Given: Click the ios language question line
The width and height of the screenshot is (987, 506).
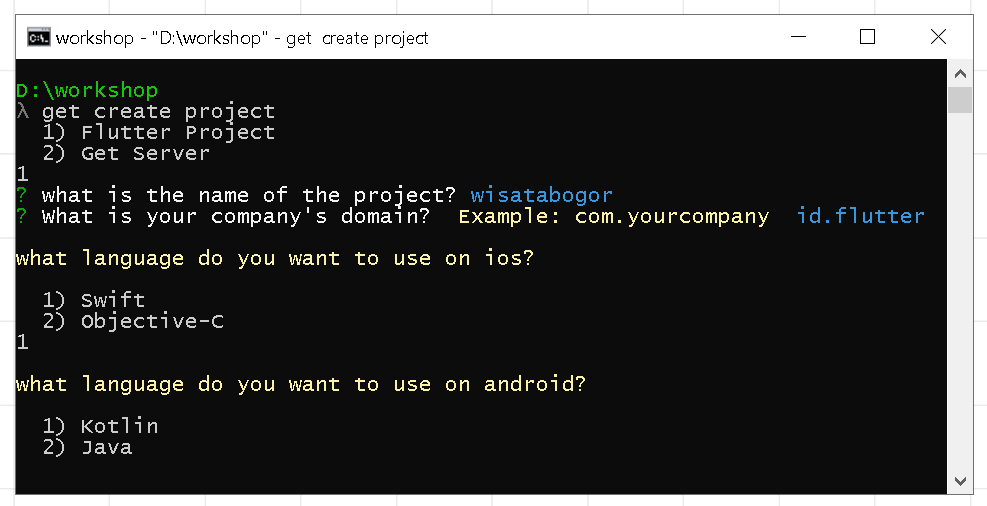Looking at the screenshot, I should [x=275, y=258].
